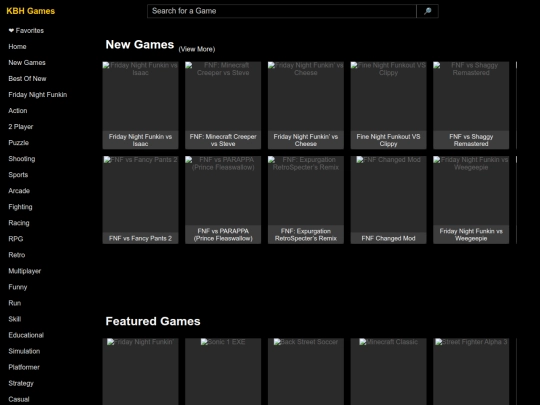Open the KBH Games logo link
This screenshot has height=405, width=540.
[x=31, y=11]
